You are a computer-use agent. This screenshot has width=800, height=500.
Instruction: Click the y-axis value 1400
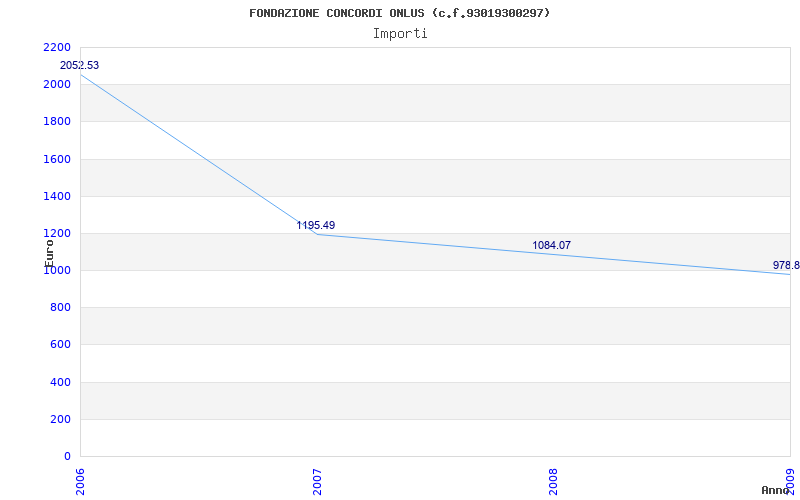tap(57, 196)
